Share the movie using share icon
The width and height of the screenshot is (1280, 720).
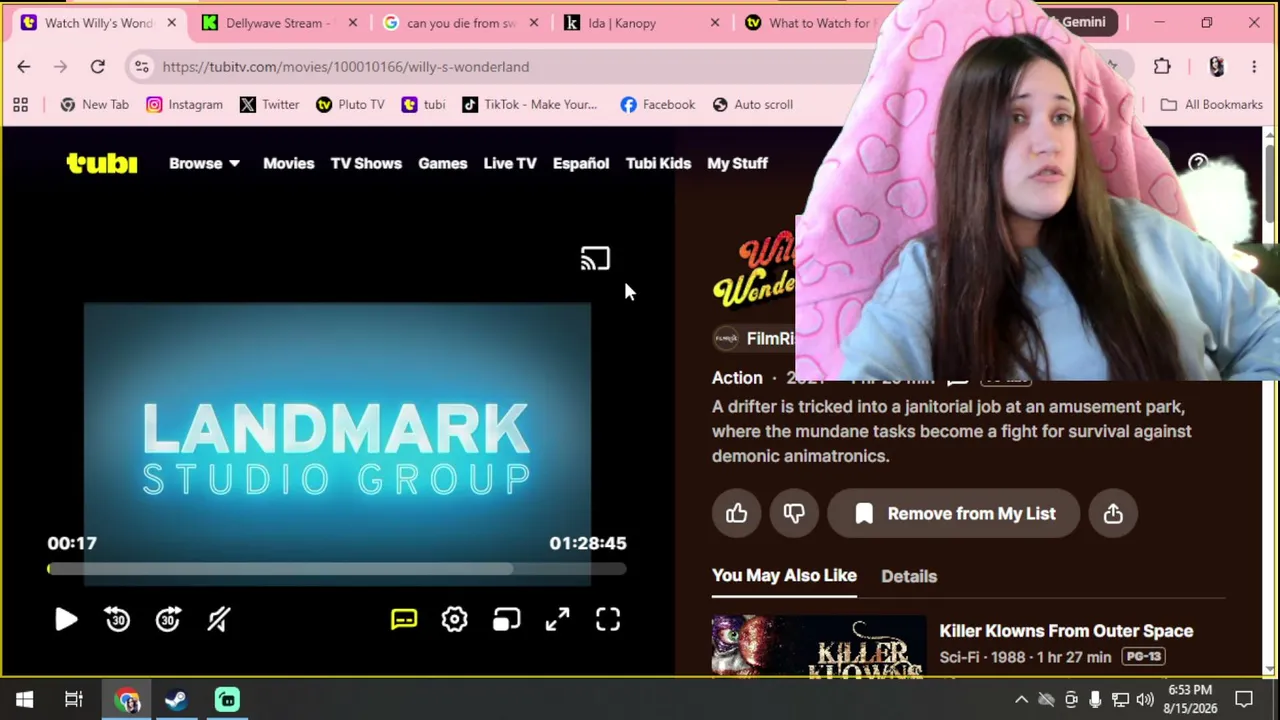pyautogui.click(x=1113, y=514)
